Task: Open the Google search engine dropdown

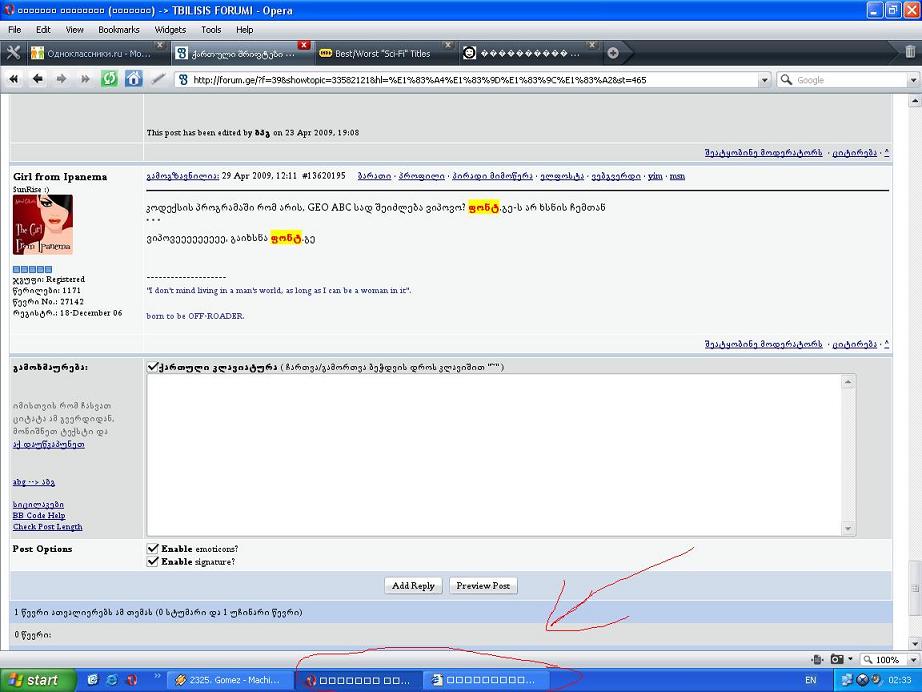Action: [x=913, y=80]
